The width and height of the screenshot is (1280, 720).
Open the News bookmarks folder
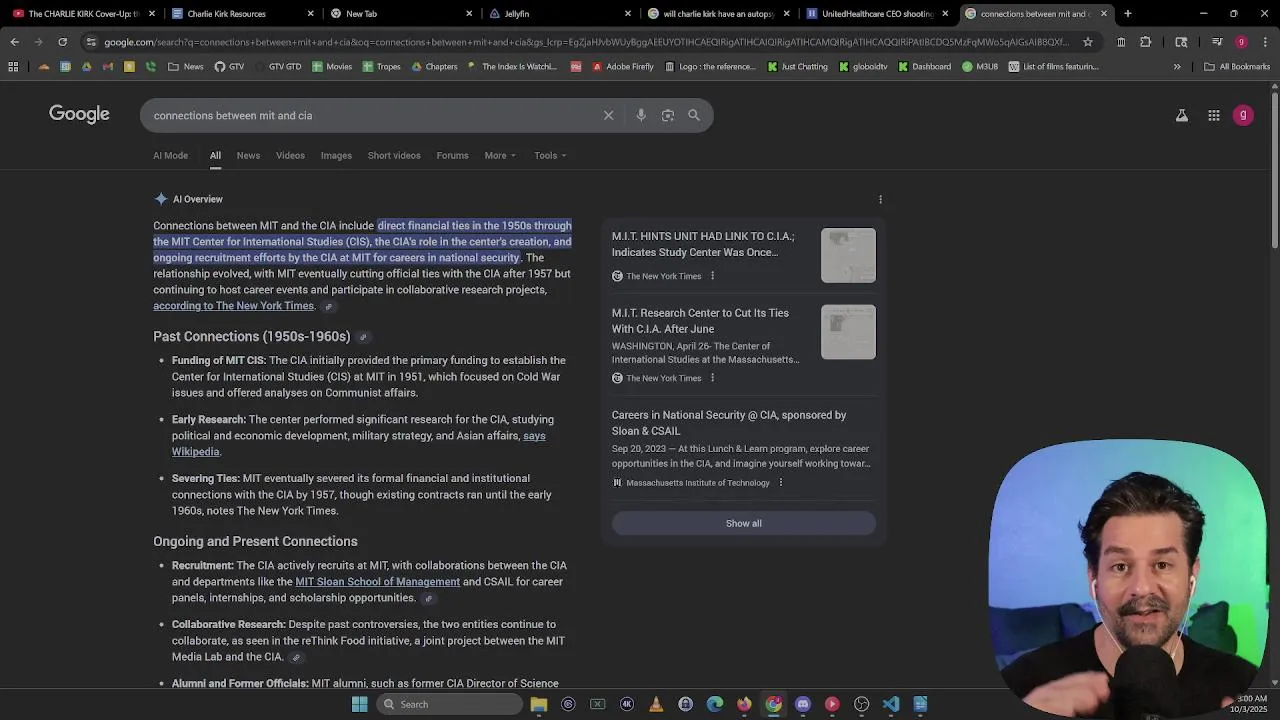[x=186, y=67]
